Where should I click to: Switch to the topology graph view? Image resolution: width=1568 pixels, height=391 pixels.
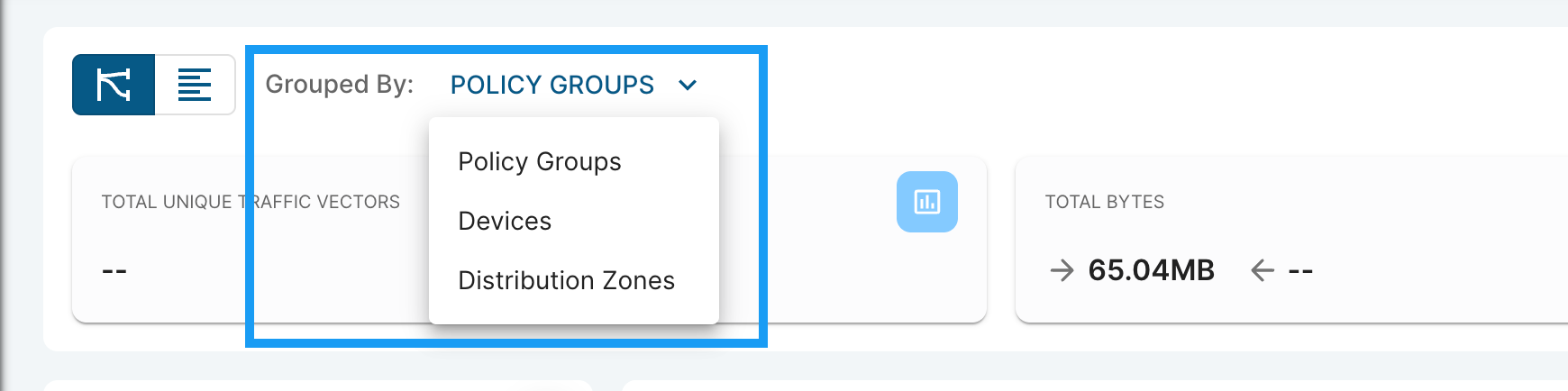pos(114,85)
